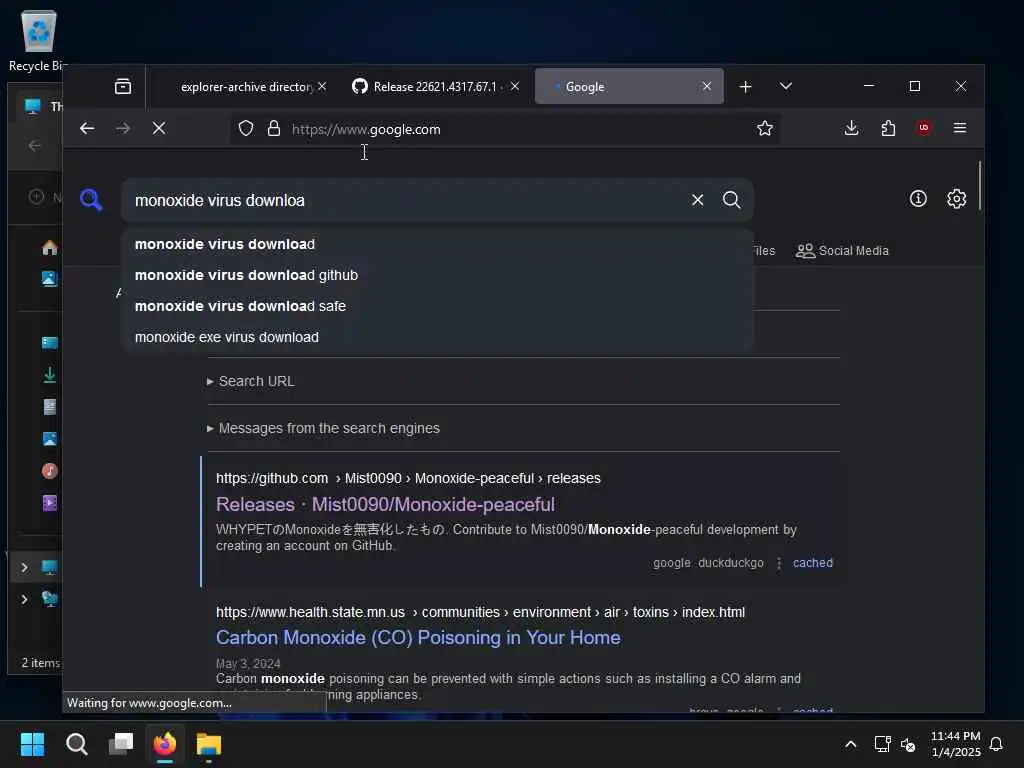Open cached link of Monoxide-peaceful result
The width and height of the screenshot is (1024, 768).
[812, 563]
